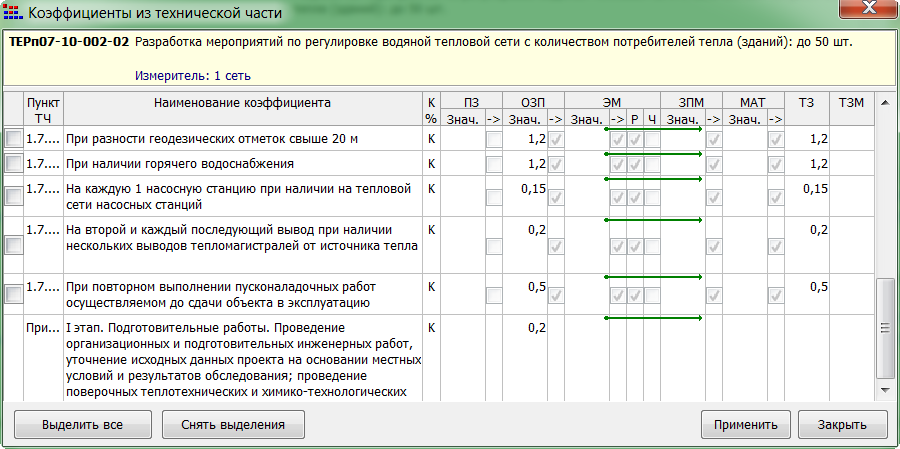Click the 'ЭМ' column header
Viewport: 900px width, 449px height.
click(x=612, y=102)
